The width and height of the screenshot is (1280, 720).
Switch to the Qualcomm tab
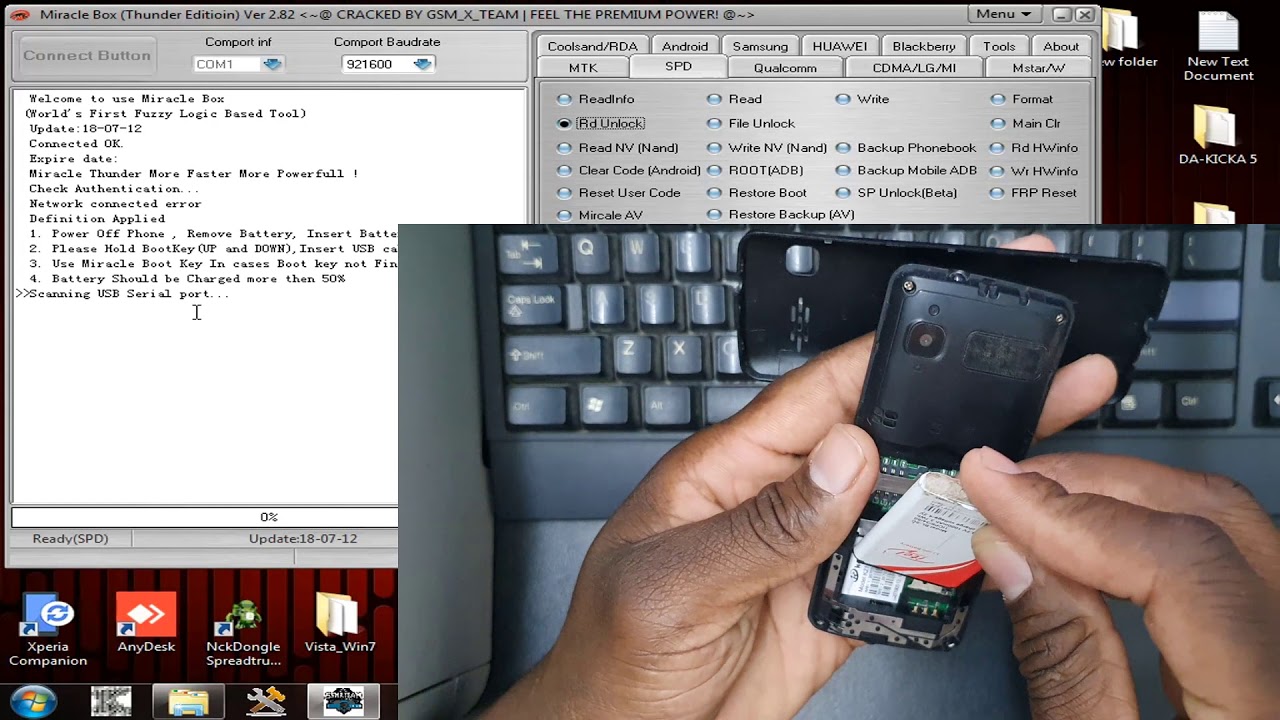[785, 68]
